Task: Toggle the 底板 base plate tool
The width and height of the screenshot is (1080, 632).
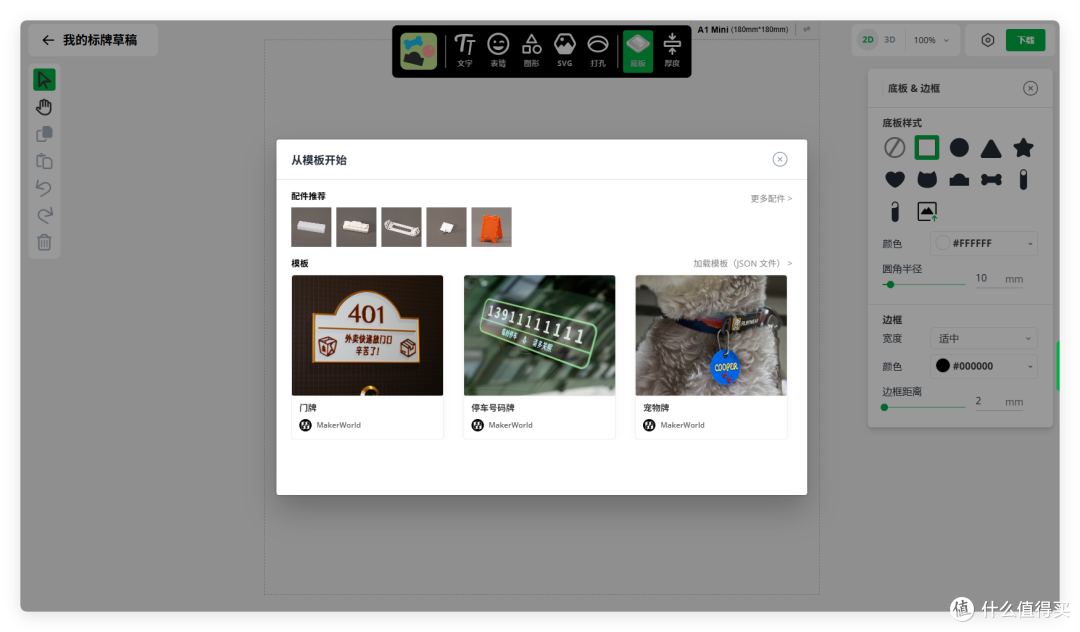Action: point(638,51)
